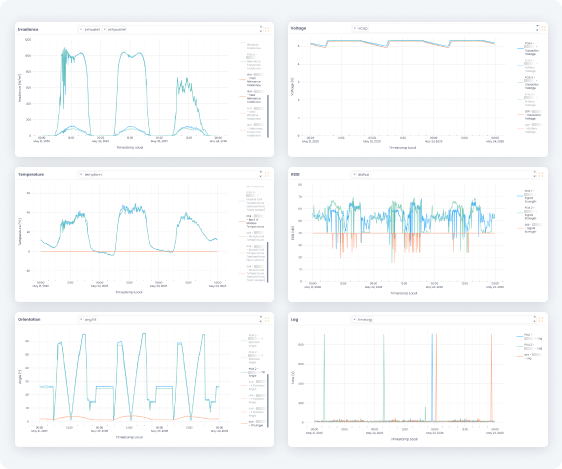562x469 pixels.
Task: Toggle the Back of Module Temperature legend entry
Action: [x=252, y=221]
